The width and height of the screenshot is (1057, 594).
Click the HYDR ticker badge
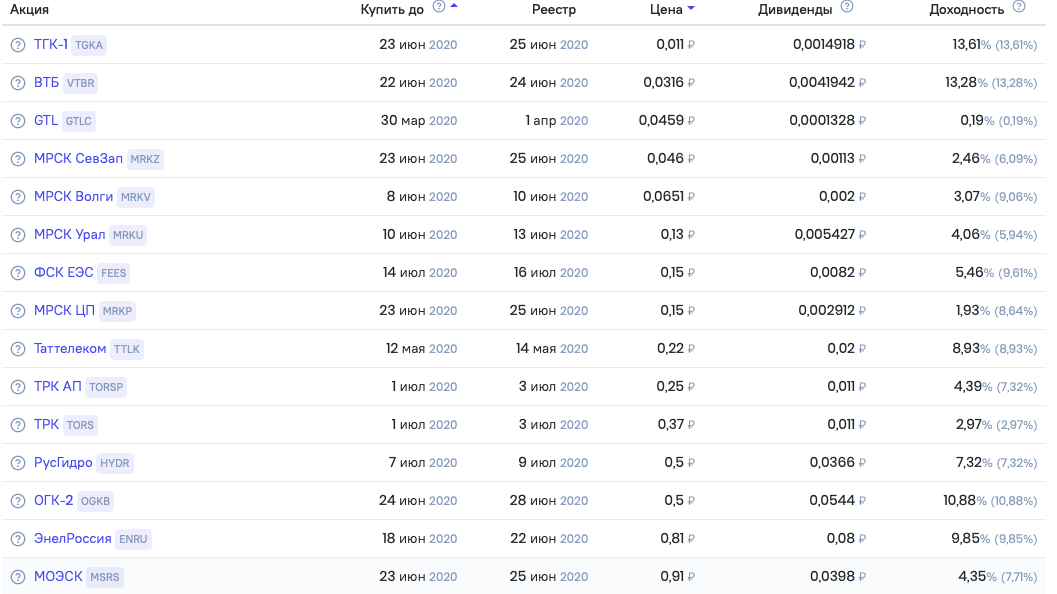[x=115, y=464]
